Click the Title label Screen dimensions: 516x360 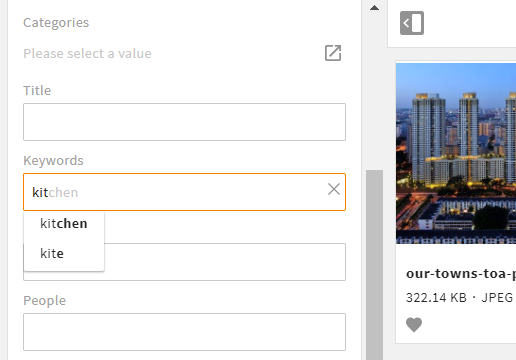click(37, 90)
